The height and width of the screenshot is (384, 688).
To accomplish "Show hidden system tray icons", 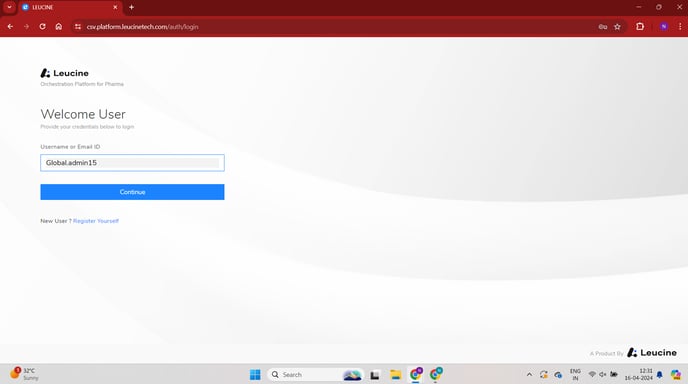I will click(529, 374).
